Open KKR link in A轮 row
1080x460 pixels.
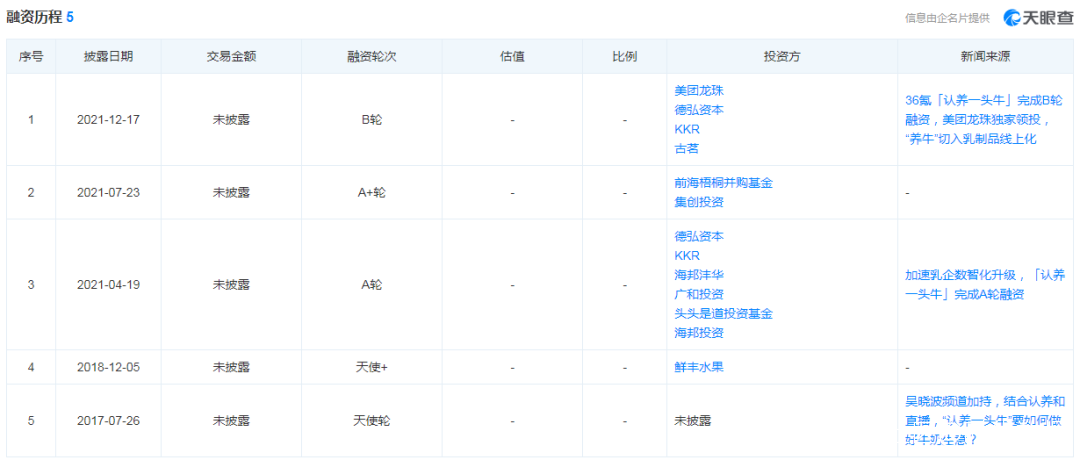[x=686, y=255]
